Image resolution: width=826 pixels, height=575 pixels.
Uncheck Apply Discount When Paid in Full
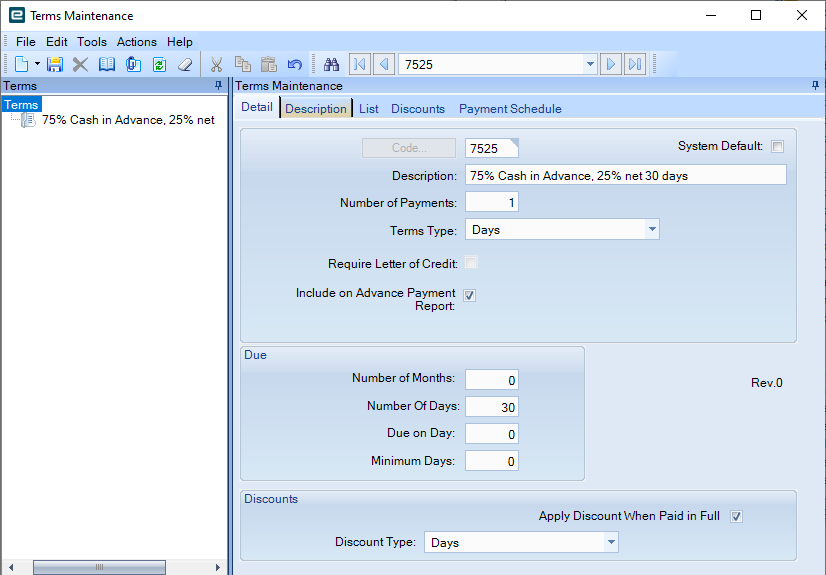(x=736, y=517)
